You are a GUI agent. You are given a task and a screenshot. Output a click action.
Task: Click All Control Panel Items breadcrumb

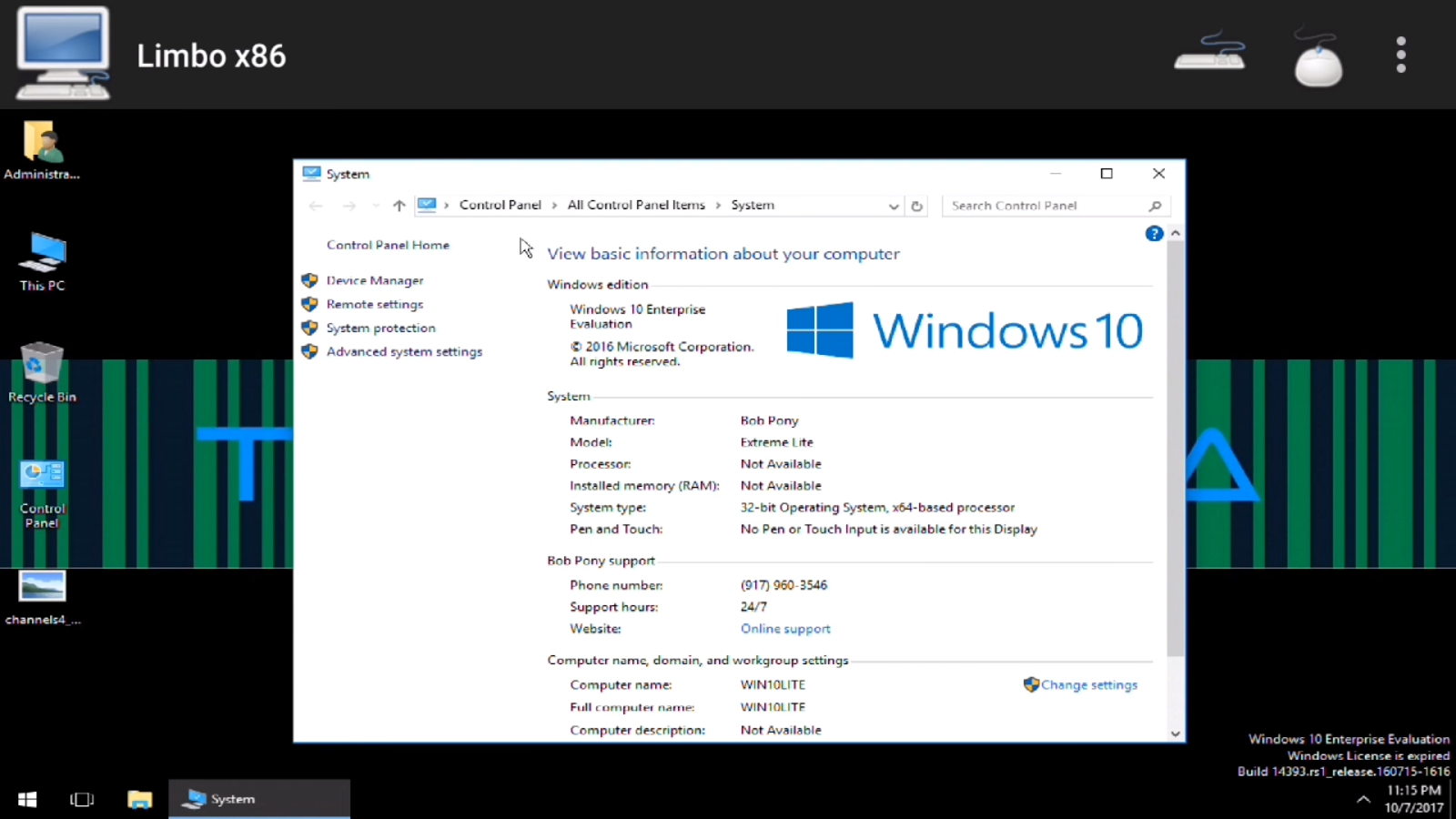[x=636, y=205]
